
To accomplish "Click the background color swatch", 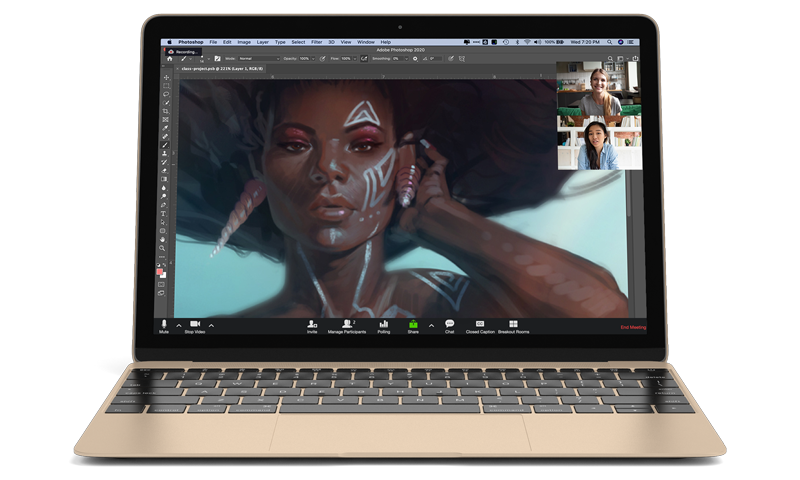I will click(163, 275).
